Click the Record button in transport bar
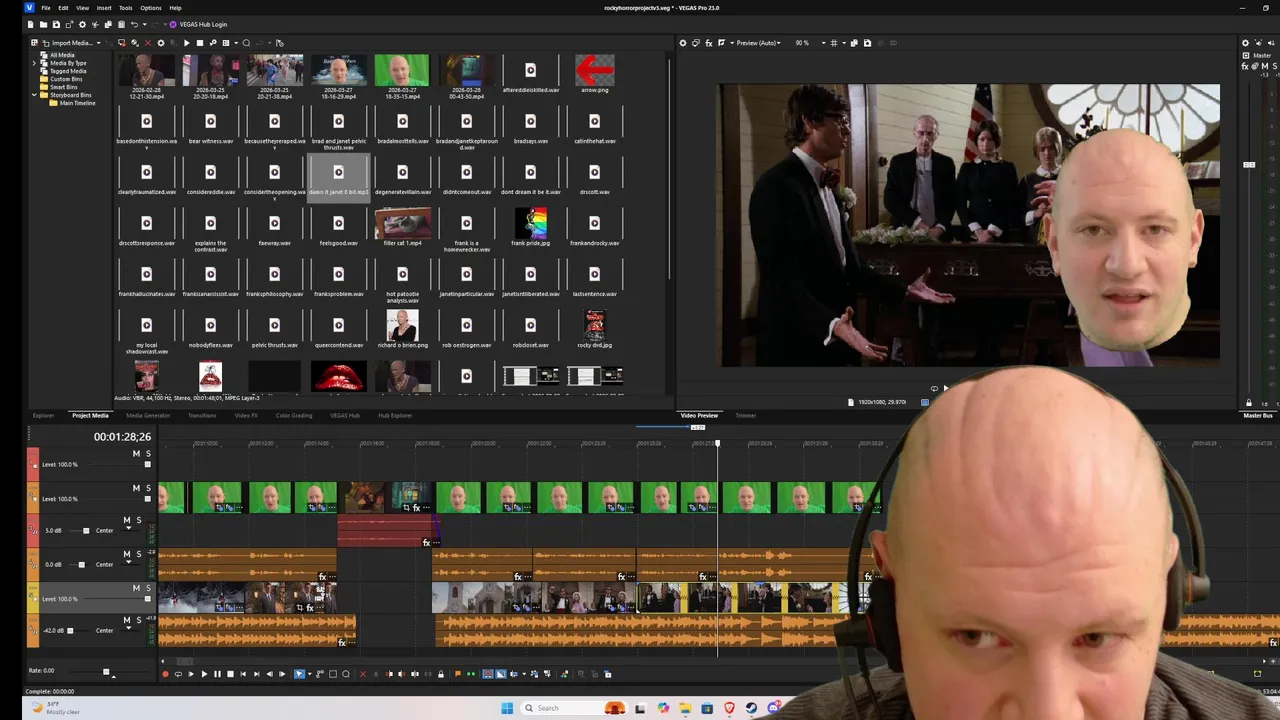This screenshot has height=720, width=1280. tap(165, 674)
